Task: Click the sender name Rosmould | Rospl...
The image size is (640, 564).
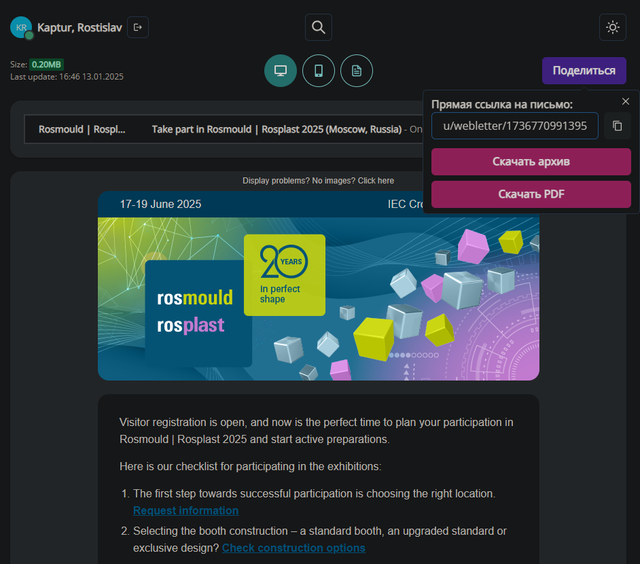Action: coord(82,129)
